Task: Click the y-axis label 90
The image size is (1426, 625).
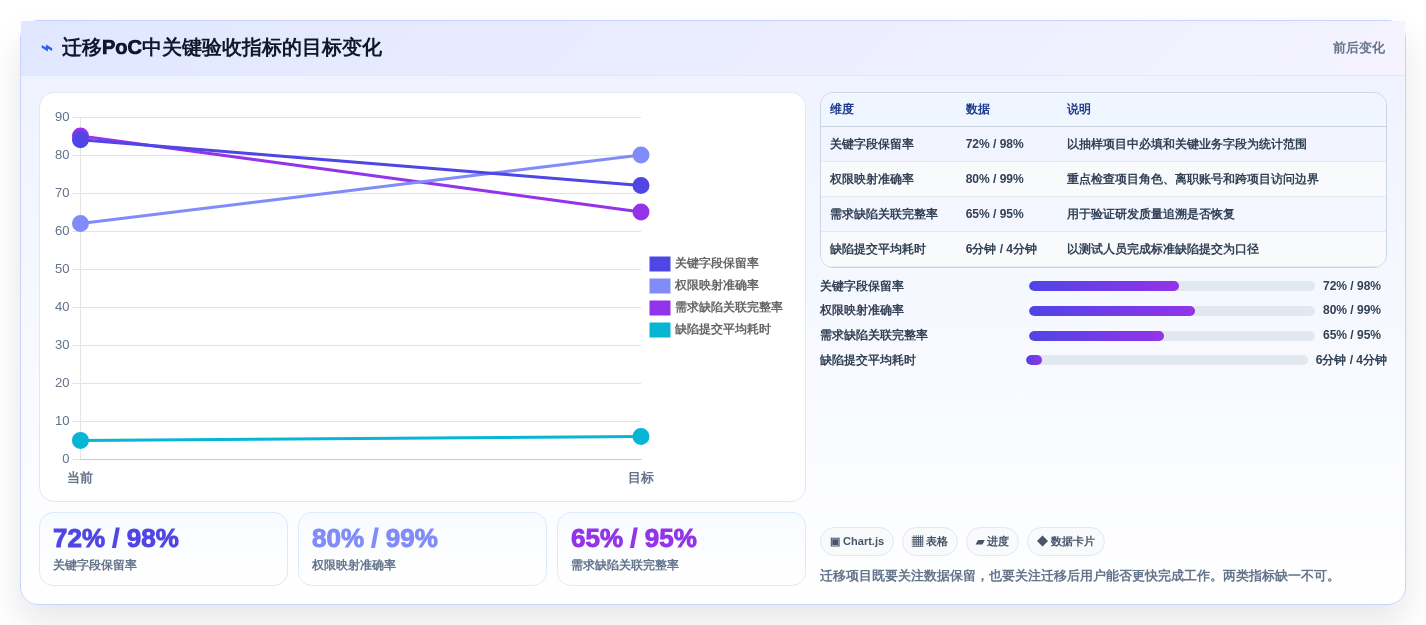Action: pyautogui.click(x=62, y=117)
